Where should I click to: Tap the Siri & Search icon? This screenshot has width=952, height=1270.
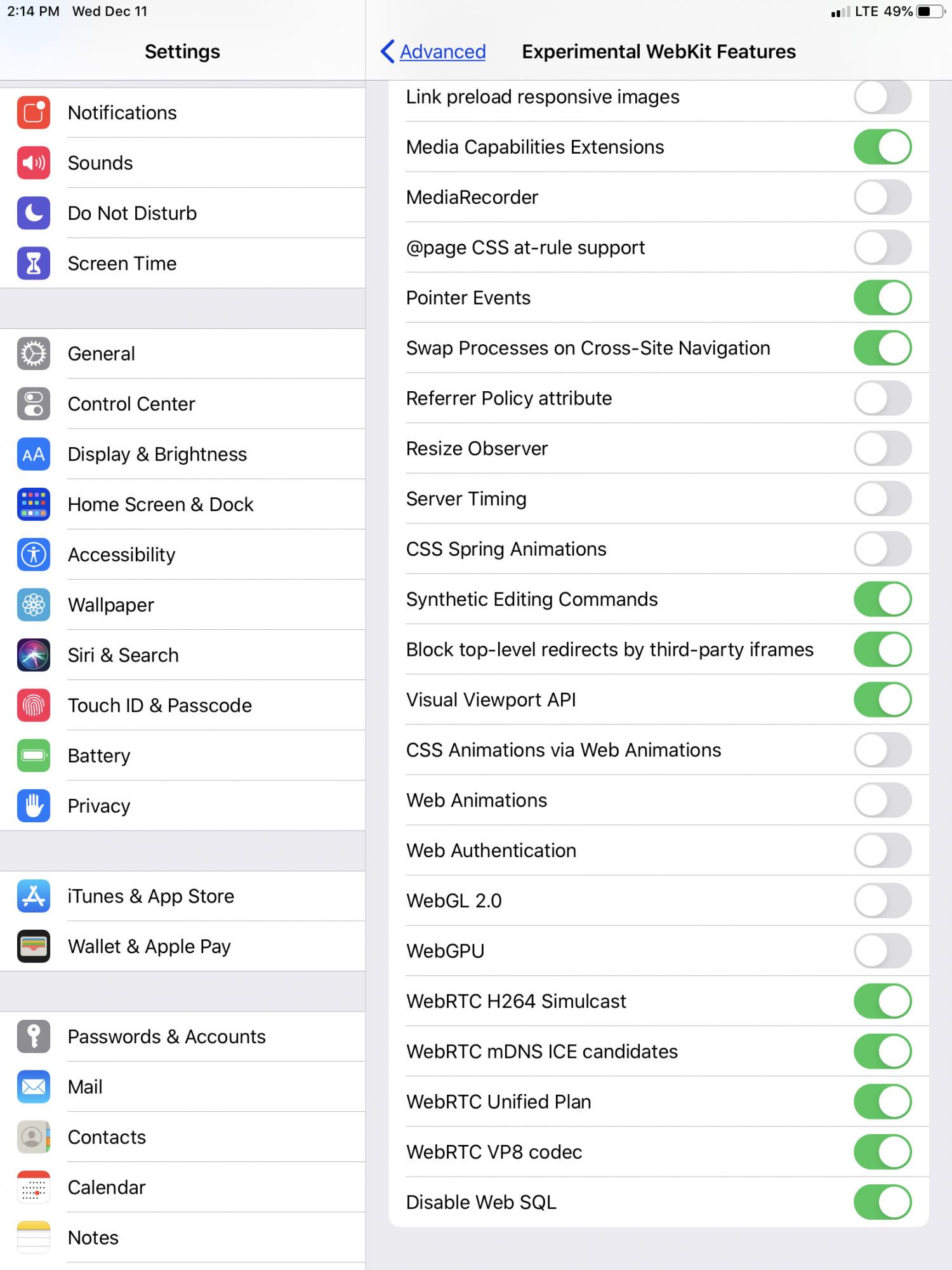click(x=34, y=655)
